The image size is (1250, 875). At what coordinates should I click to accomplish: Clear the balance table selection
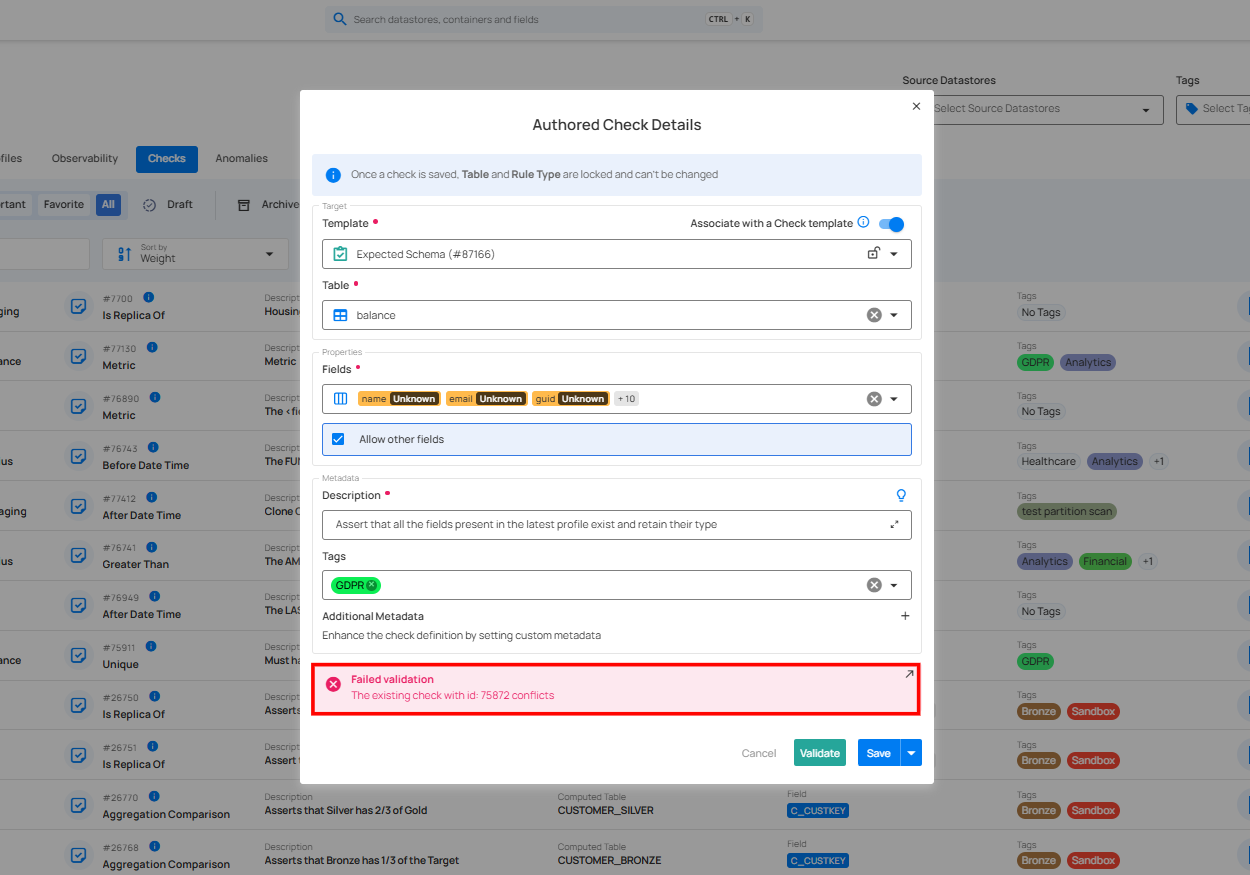874,315
